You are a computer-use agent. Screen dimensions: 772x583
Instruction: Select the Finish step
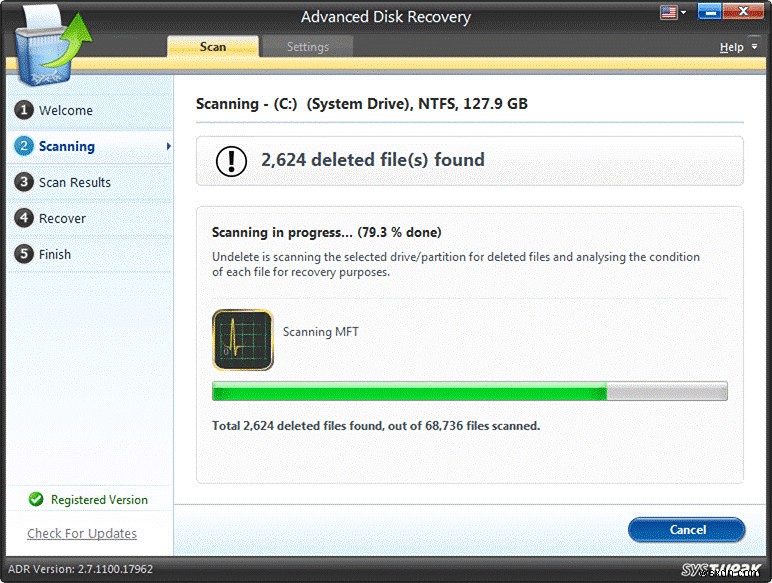[90, 254]
